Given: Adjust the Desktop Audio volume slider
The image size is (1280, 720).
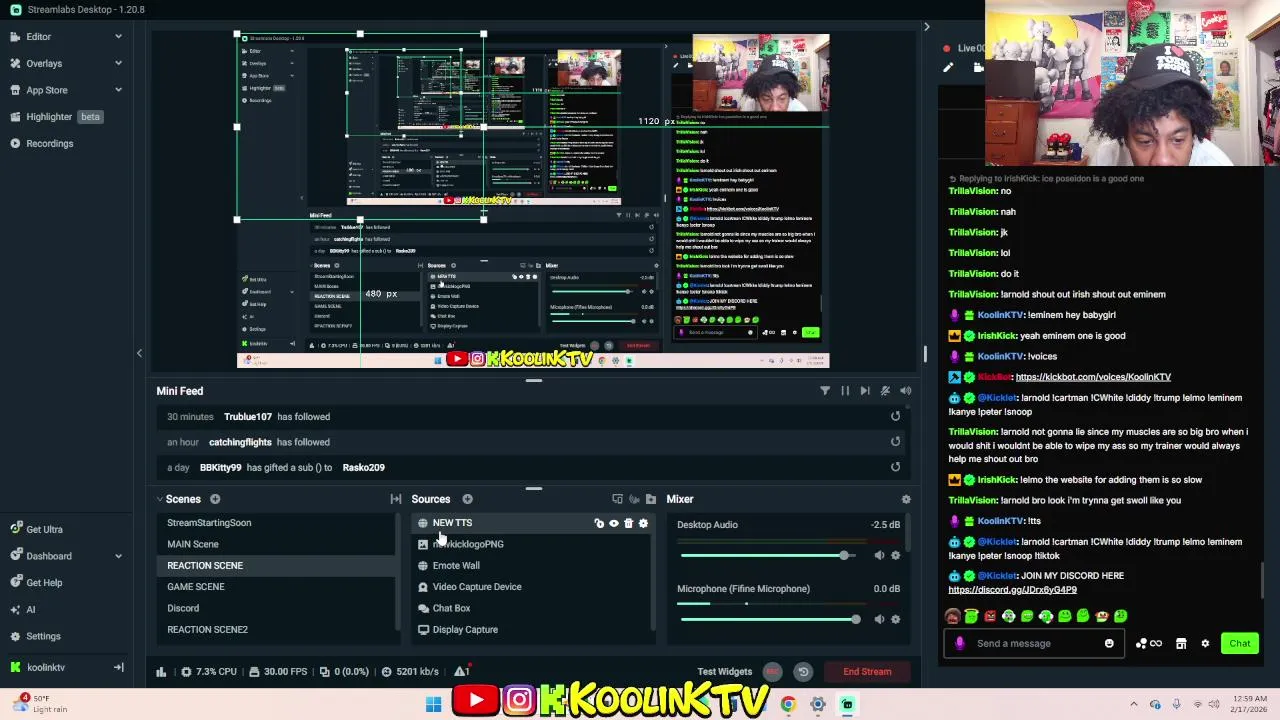Looking at the screenshot, I should (845, 555).
